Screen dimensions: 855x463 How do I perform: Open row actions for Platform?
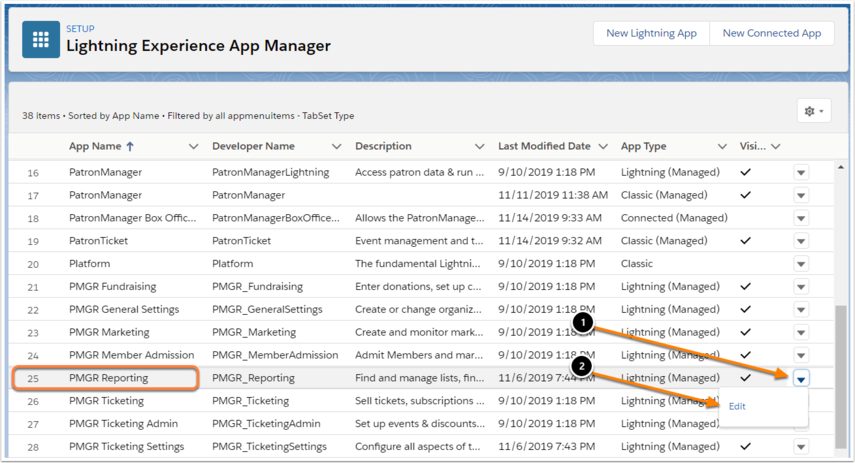[x=800, y=264]
